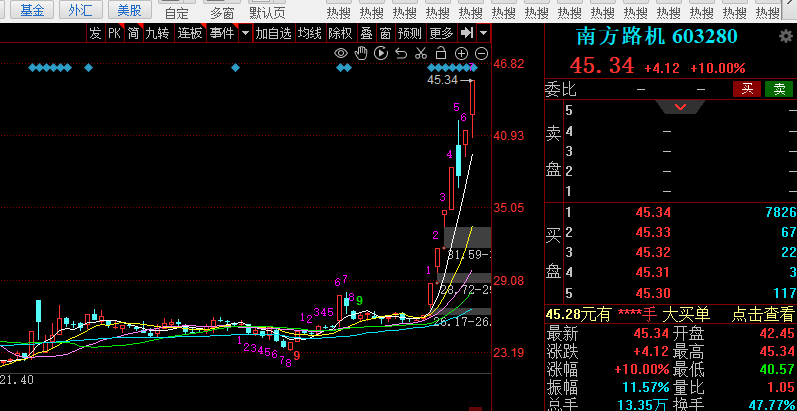
Task: Start chart replay with play icon
Action: (381, 53)
